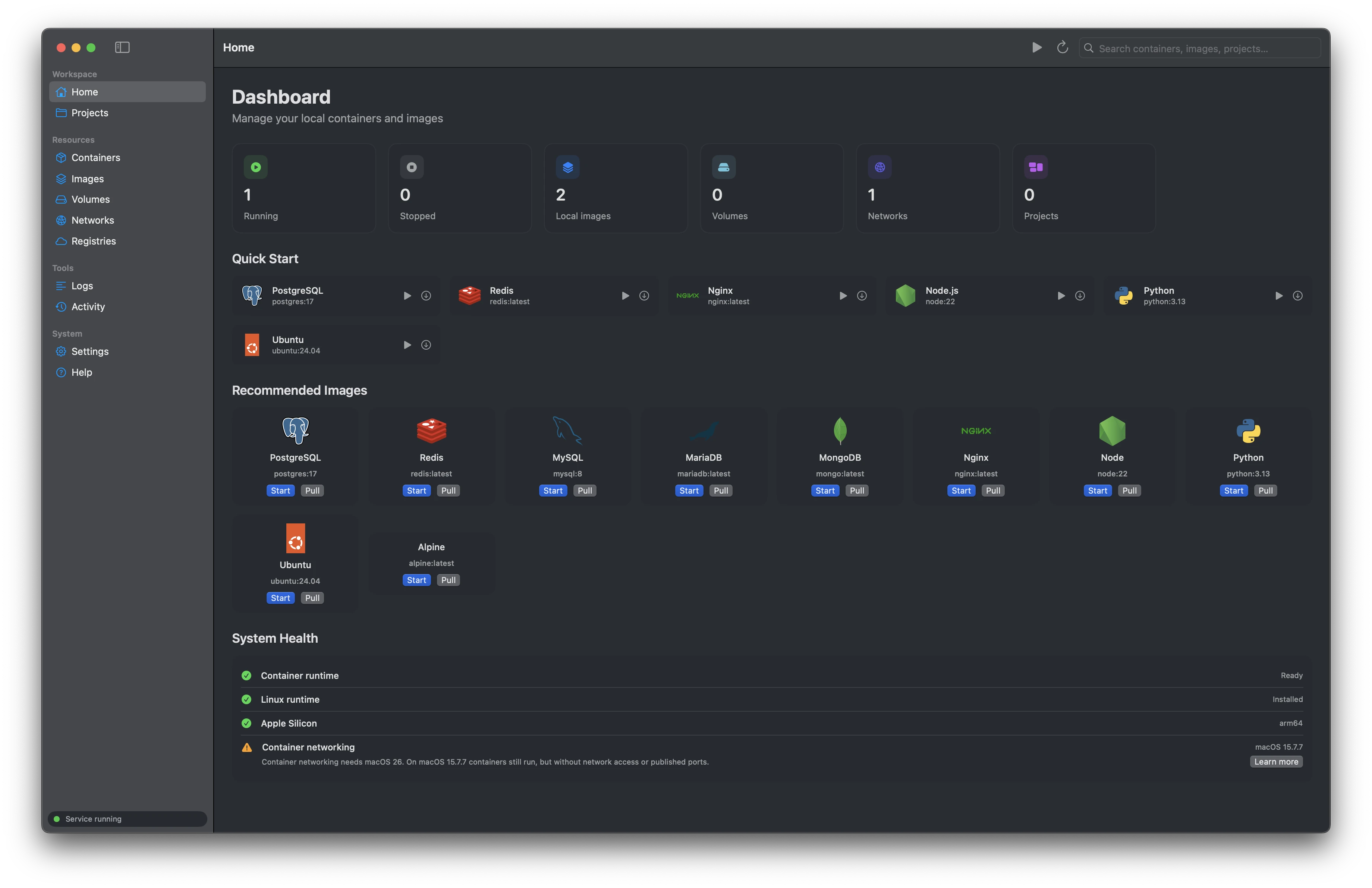Pull Redis via Quick Start download icon
The height and width of the screenshot is (888, 1372).
[x=644, y=296]
